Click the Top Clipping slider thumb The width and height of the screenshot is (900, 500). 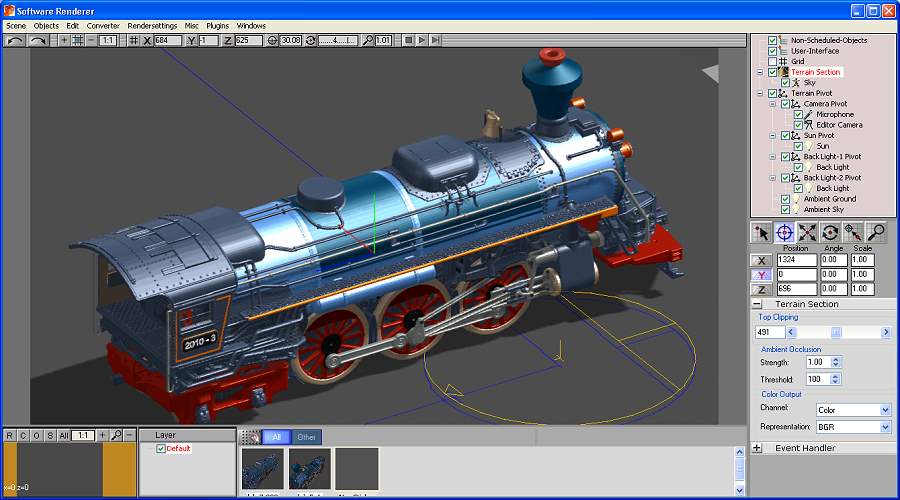pyautogui.click(x=836, y=332)
